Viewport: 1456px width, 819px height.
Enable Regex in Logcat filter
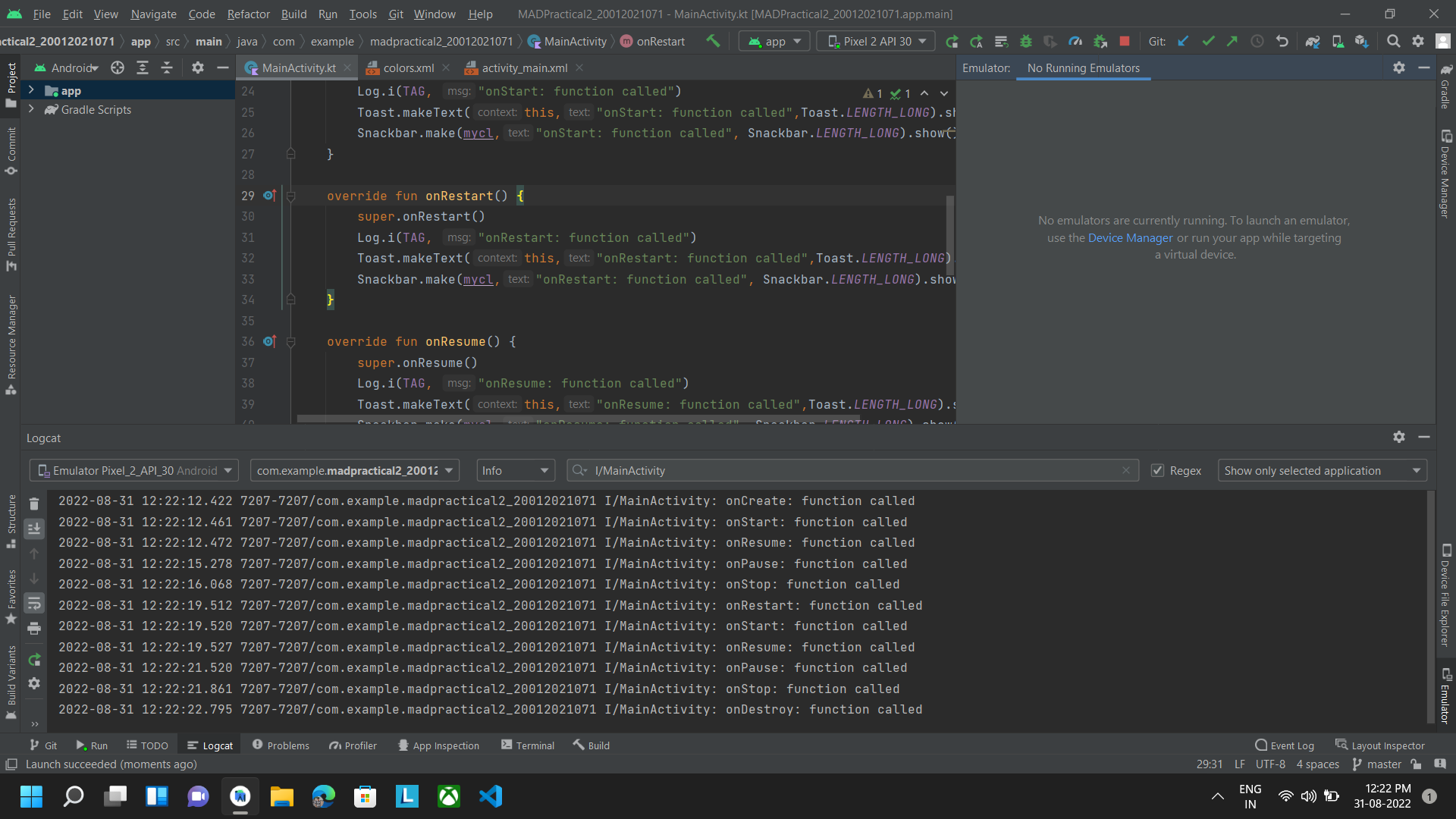click(1158, 470)
